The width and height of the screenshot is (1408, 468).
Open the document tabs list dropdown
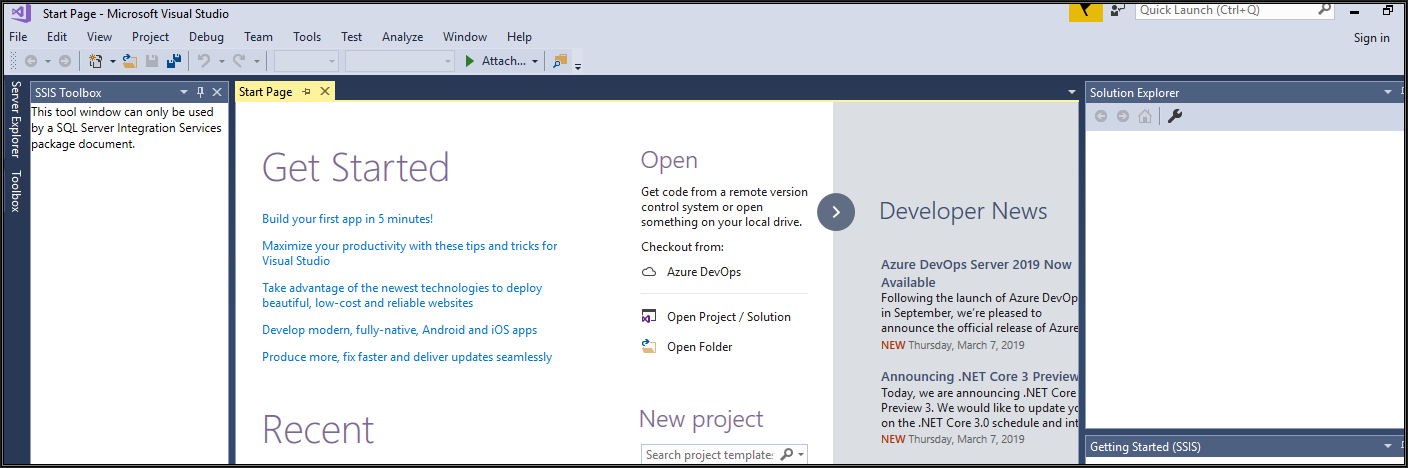[x=1072, y=92]
